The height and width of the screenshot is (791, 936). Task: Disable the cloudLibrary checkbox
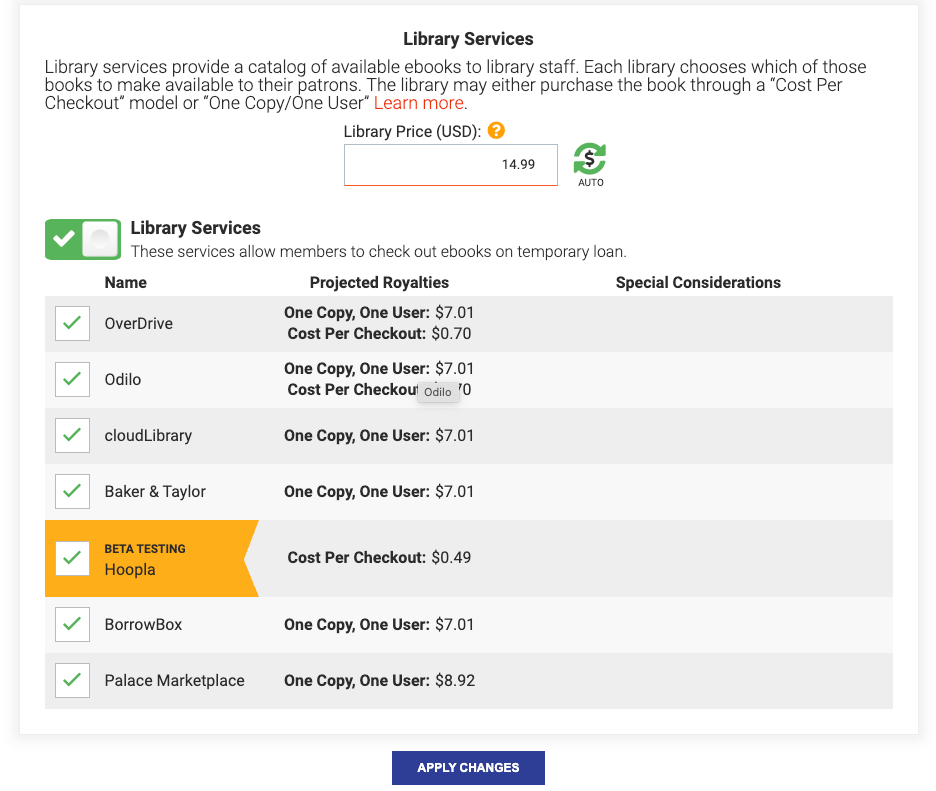coord(72,436)
